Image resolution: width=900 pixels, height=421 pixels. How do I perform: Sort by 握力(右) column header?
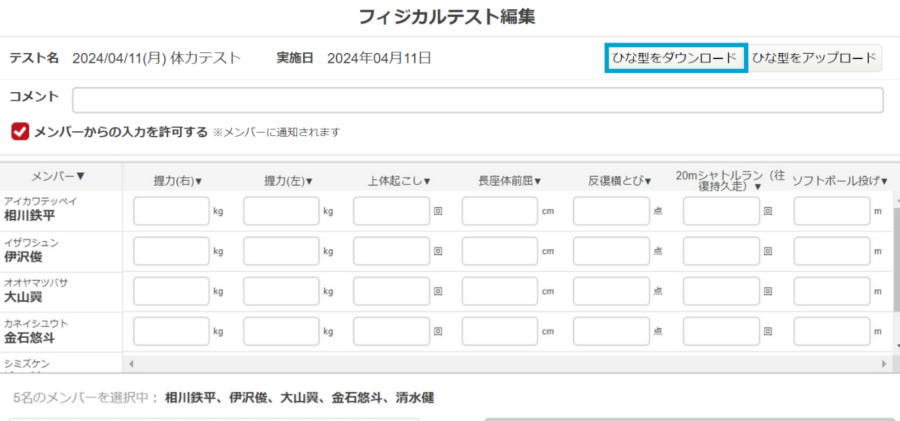click(x=178, y=181)
